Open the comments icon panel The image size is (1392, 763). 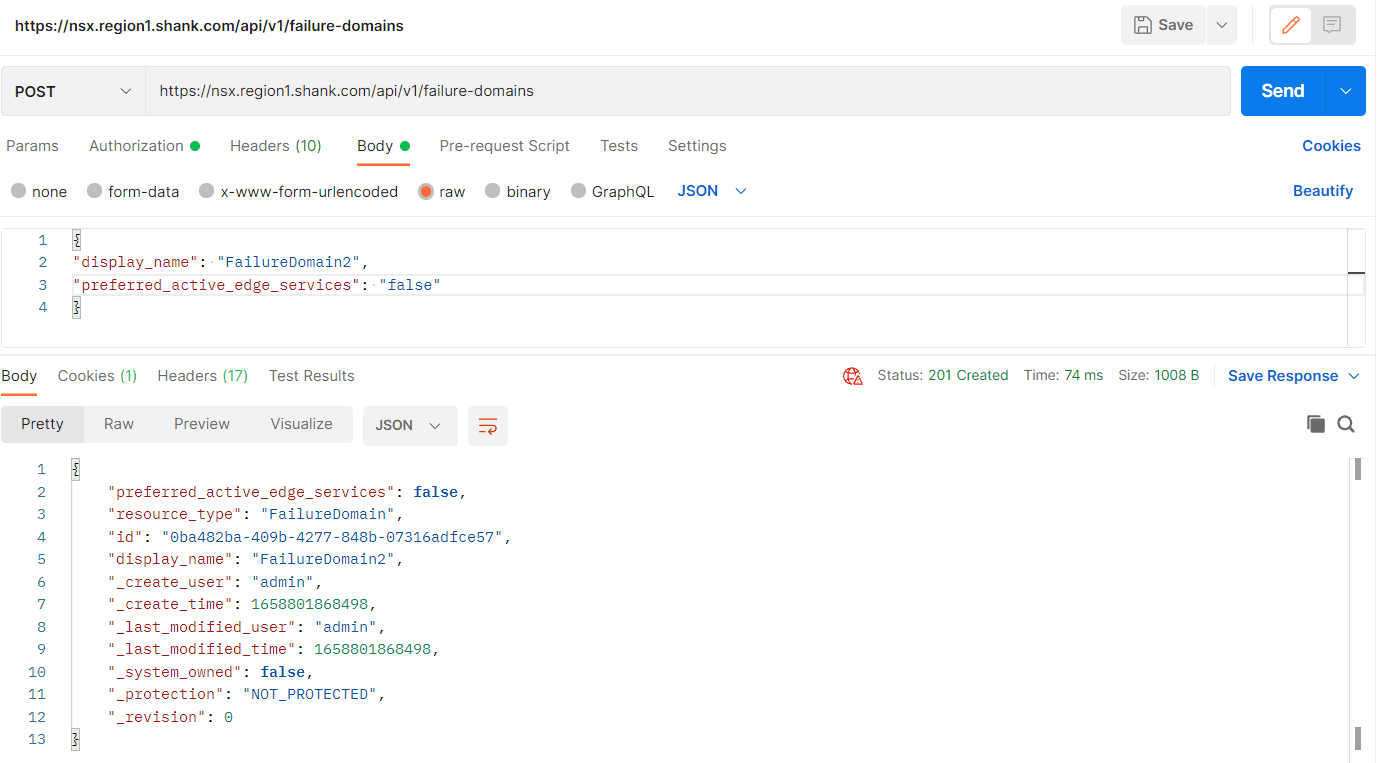click(1332, 25)
